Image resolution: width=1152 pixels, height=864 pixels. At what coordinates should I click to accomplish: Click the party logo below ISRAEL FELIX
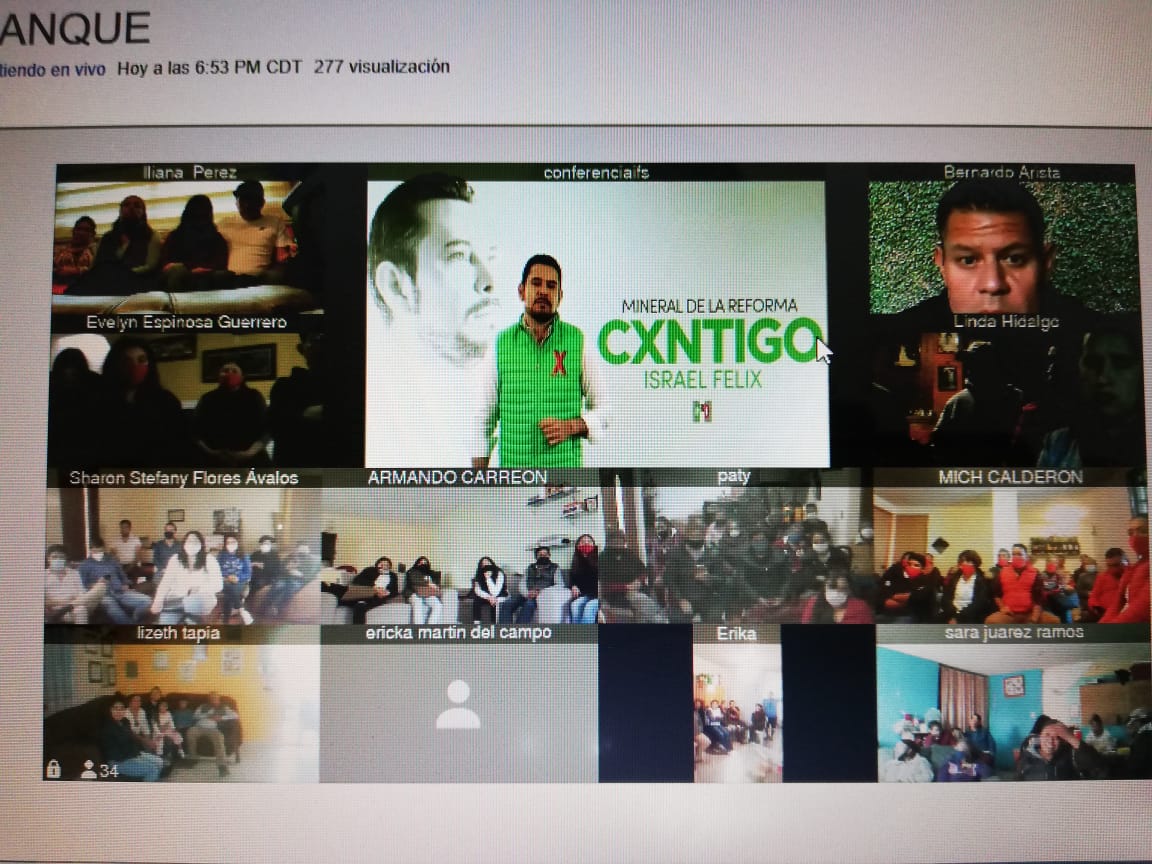tap(702, 411)
